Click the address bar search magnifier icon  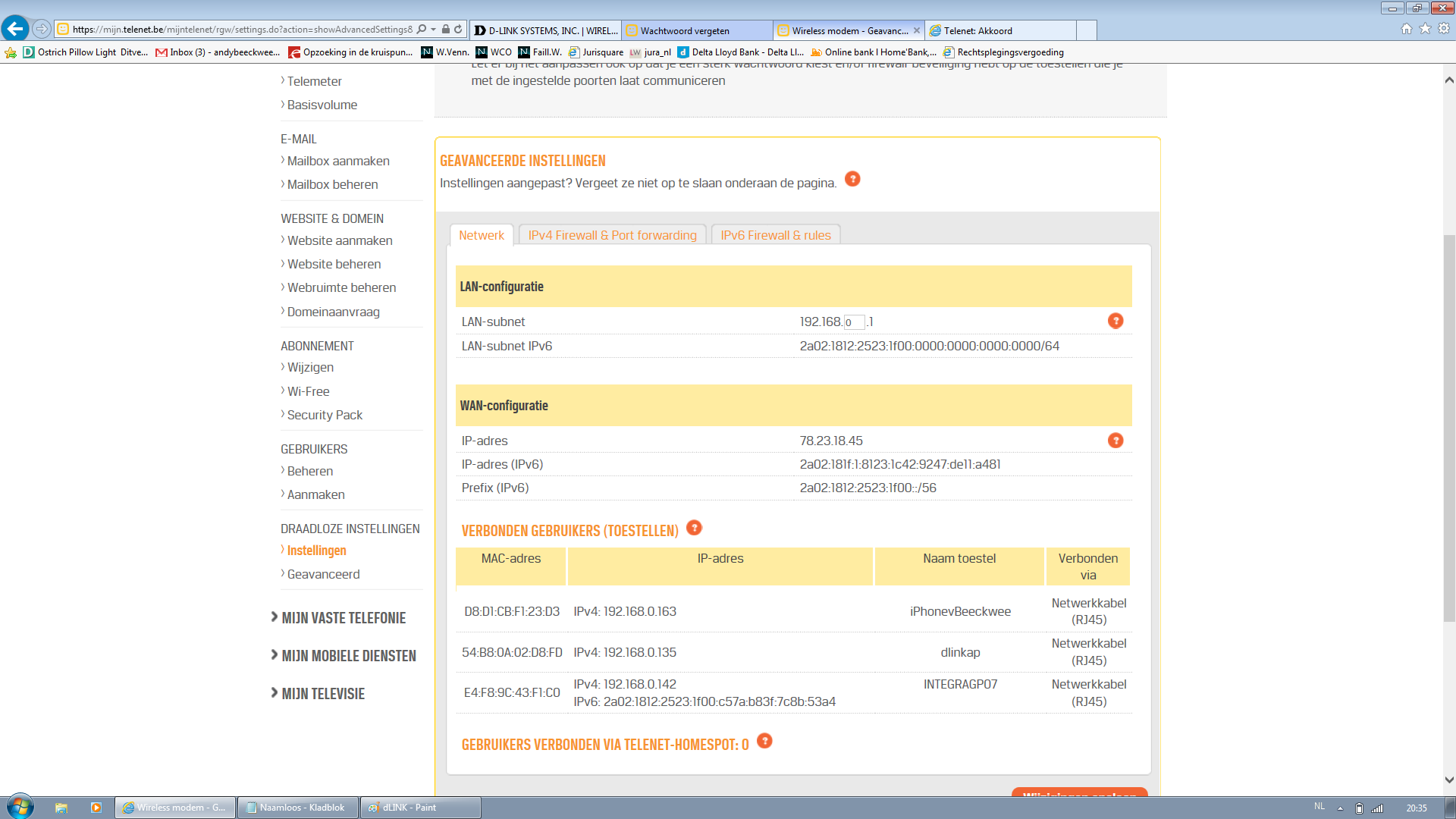tap(422, 30)
